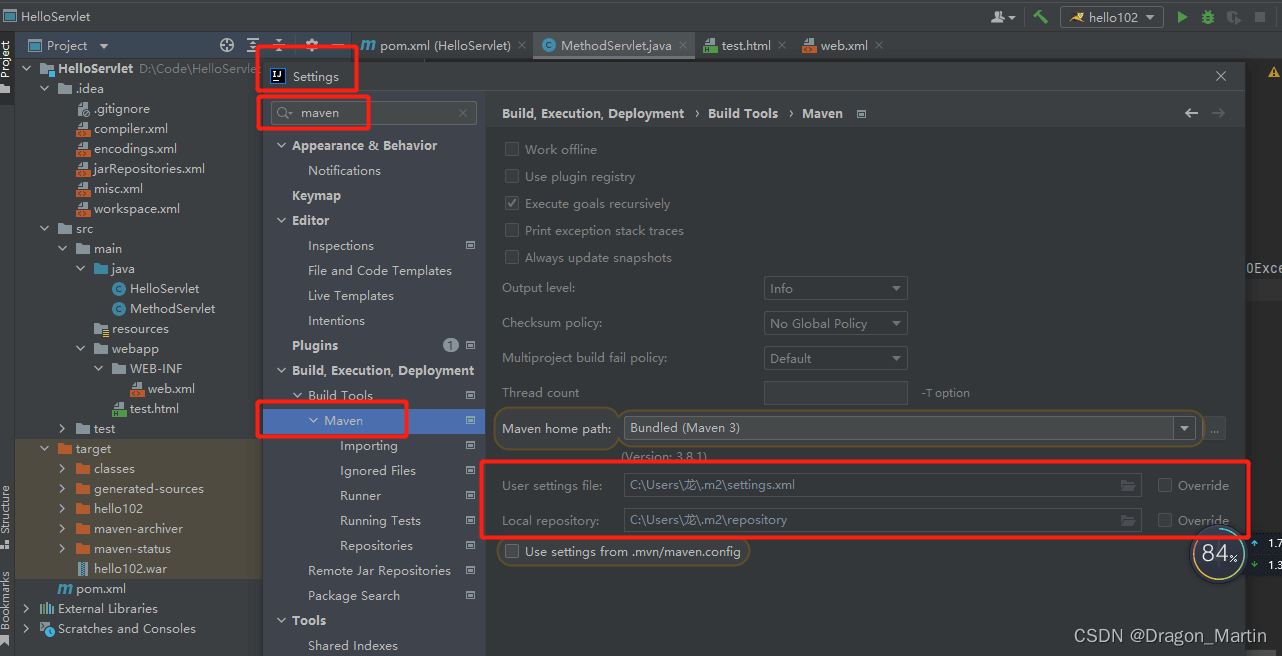
Task: Click project-level icon beside Inspections
Action: click(470, 245)
